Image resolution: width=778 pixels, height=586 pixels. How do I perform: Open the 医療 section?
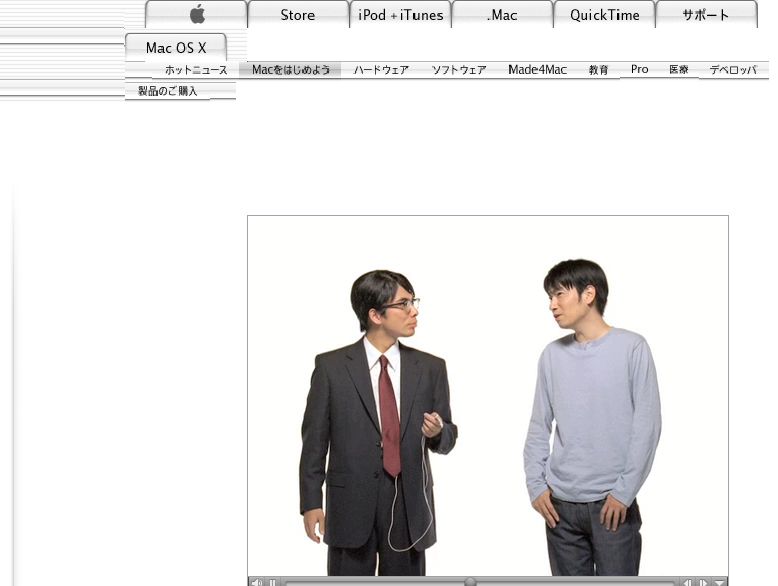point(679,69)
